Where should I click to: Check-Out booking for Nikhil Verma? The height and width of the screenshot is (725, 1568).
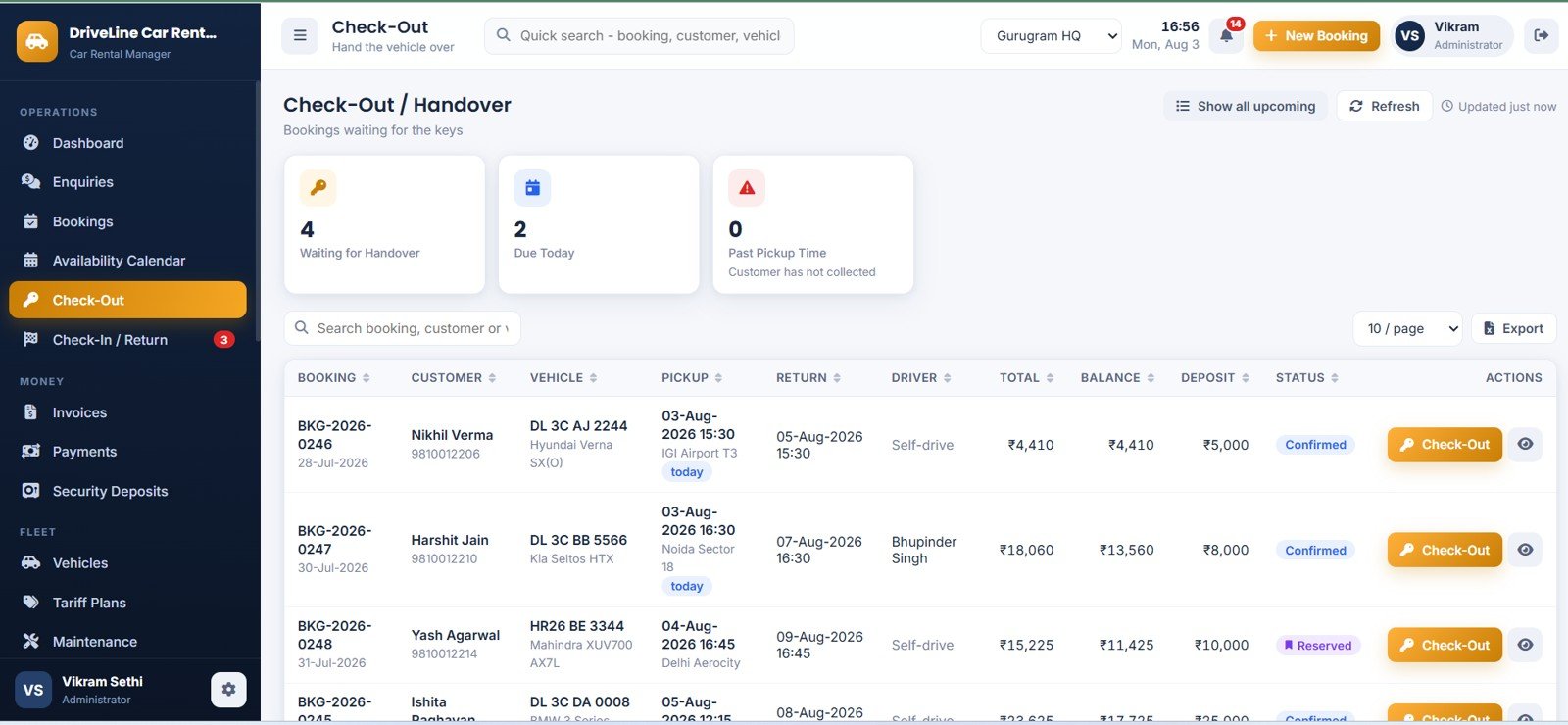(x=1445, y=444)
